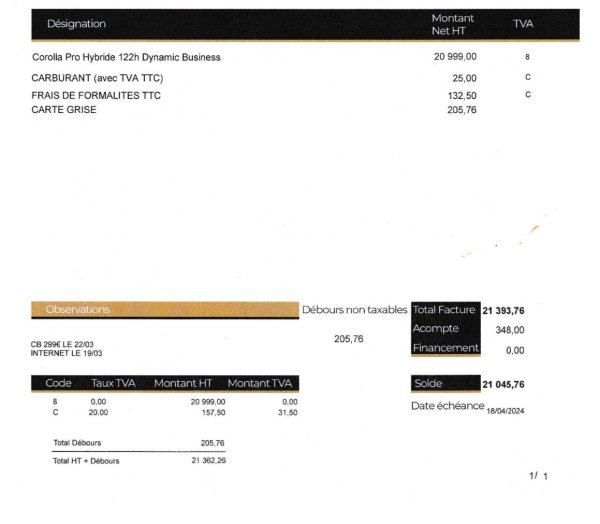
Task: Click the 21 393,76 total amount
Action: [x=503, y=310]
